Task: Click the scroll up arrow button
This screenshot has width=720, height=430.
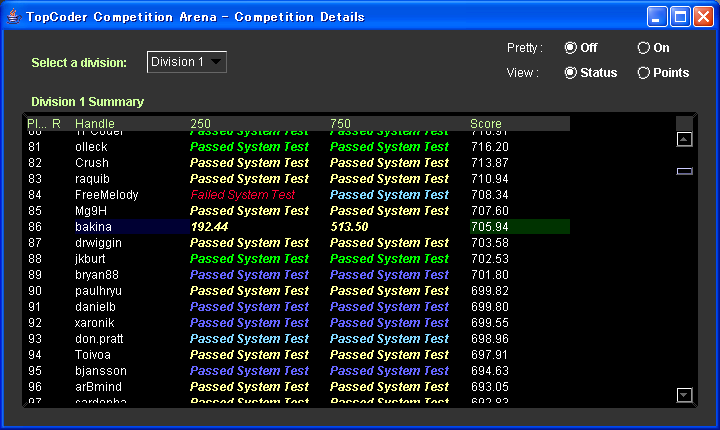Action: click(x=684, y=139)
